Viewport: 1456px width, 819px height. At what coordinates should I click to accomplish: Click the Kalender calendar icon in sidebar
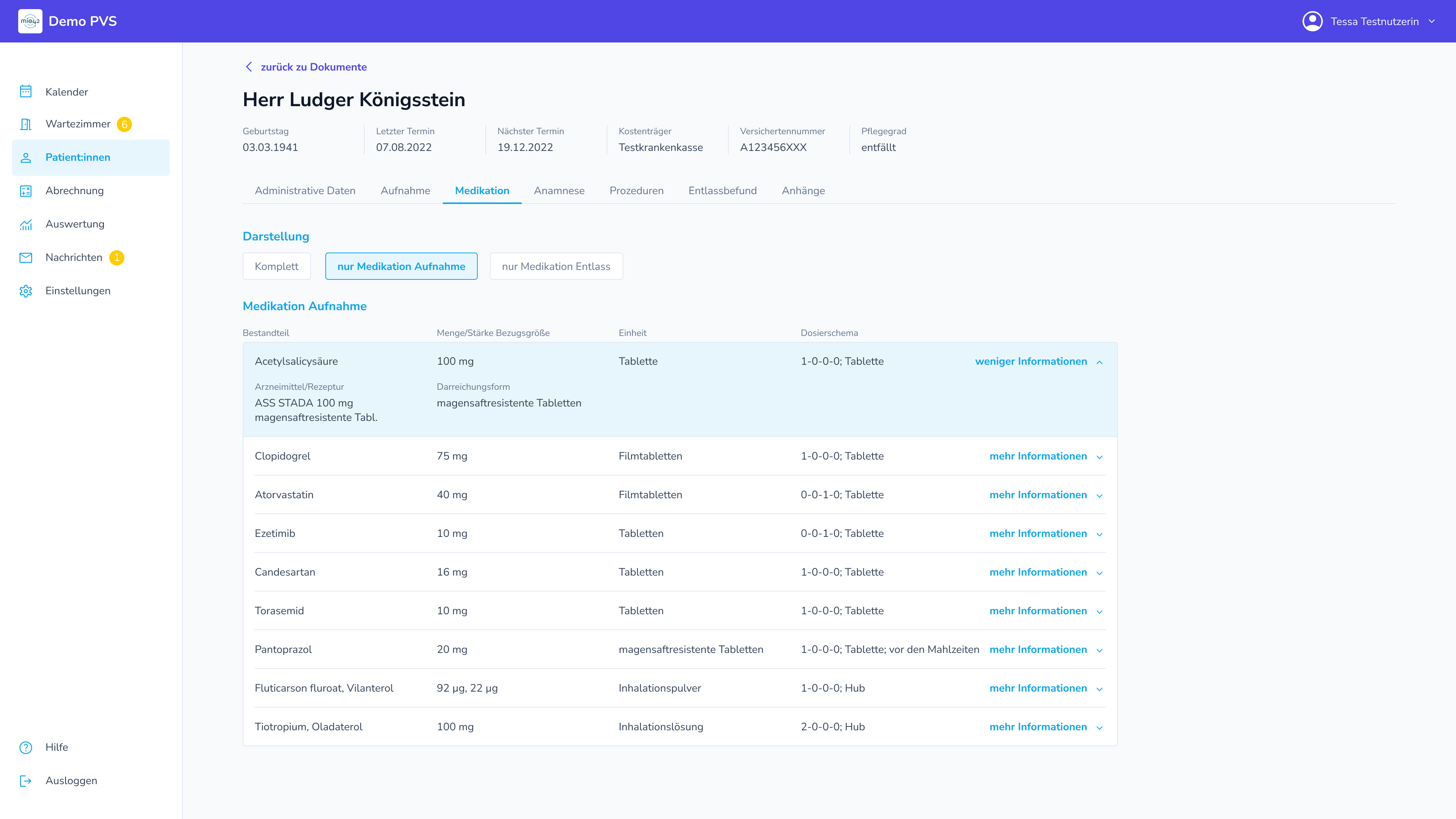click(26, 91)
